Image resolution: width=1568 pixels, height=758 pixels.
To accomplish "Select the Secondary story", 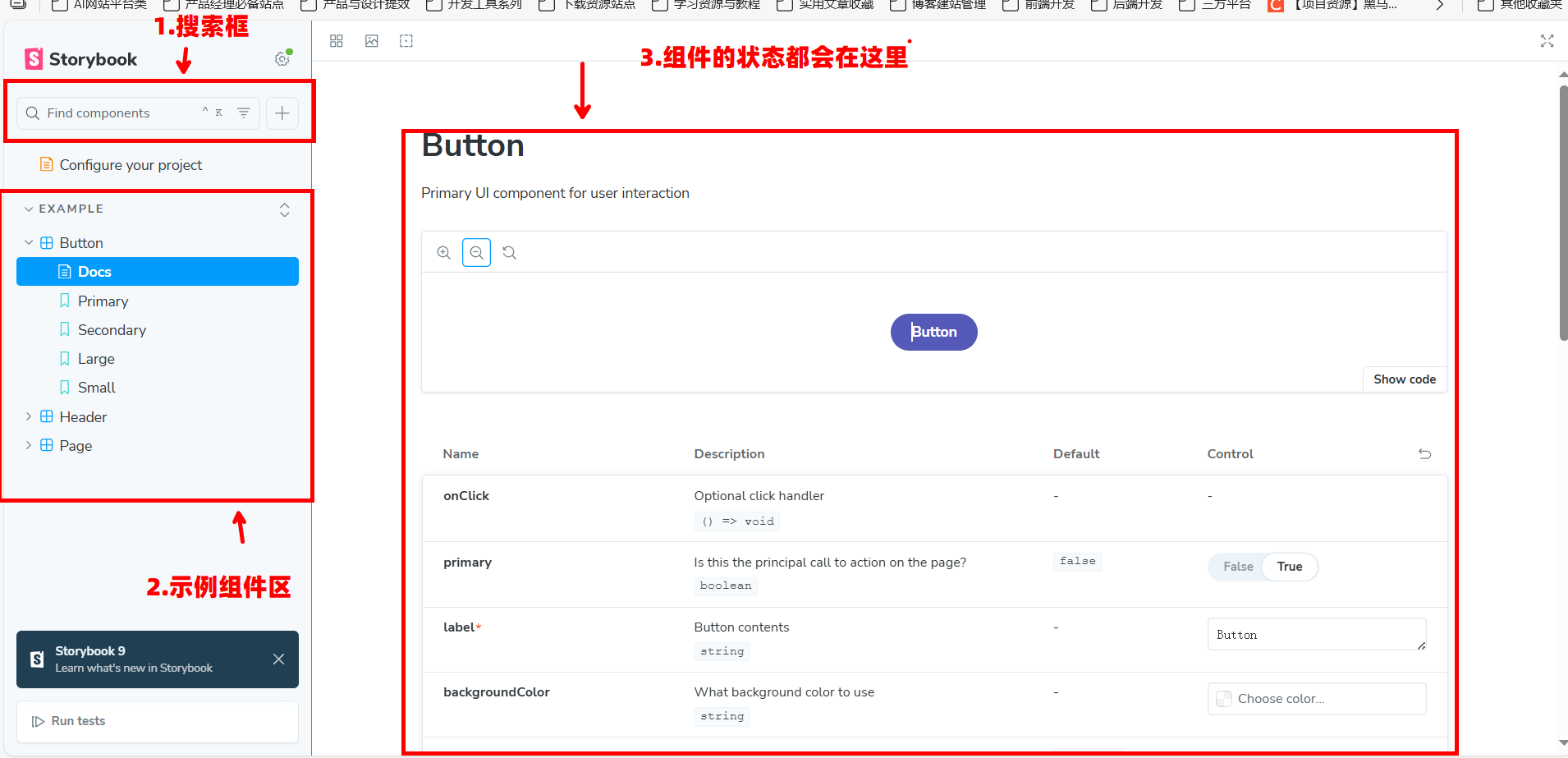I will point(112,330).
